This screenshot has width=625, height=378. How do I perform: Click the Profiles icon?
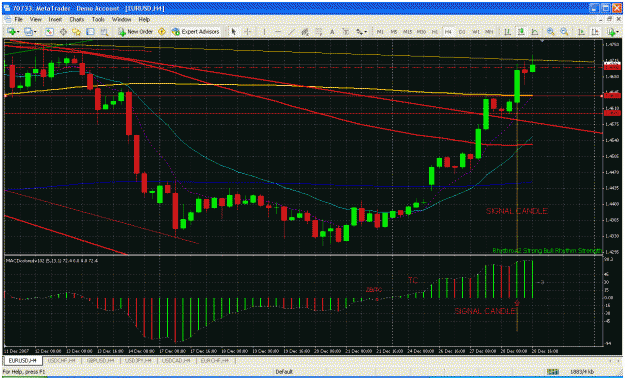pyautogui.click(x=28, y=32)
